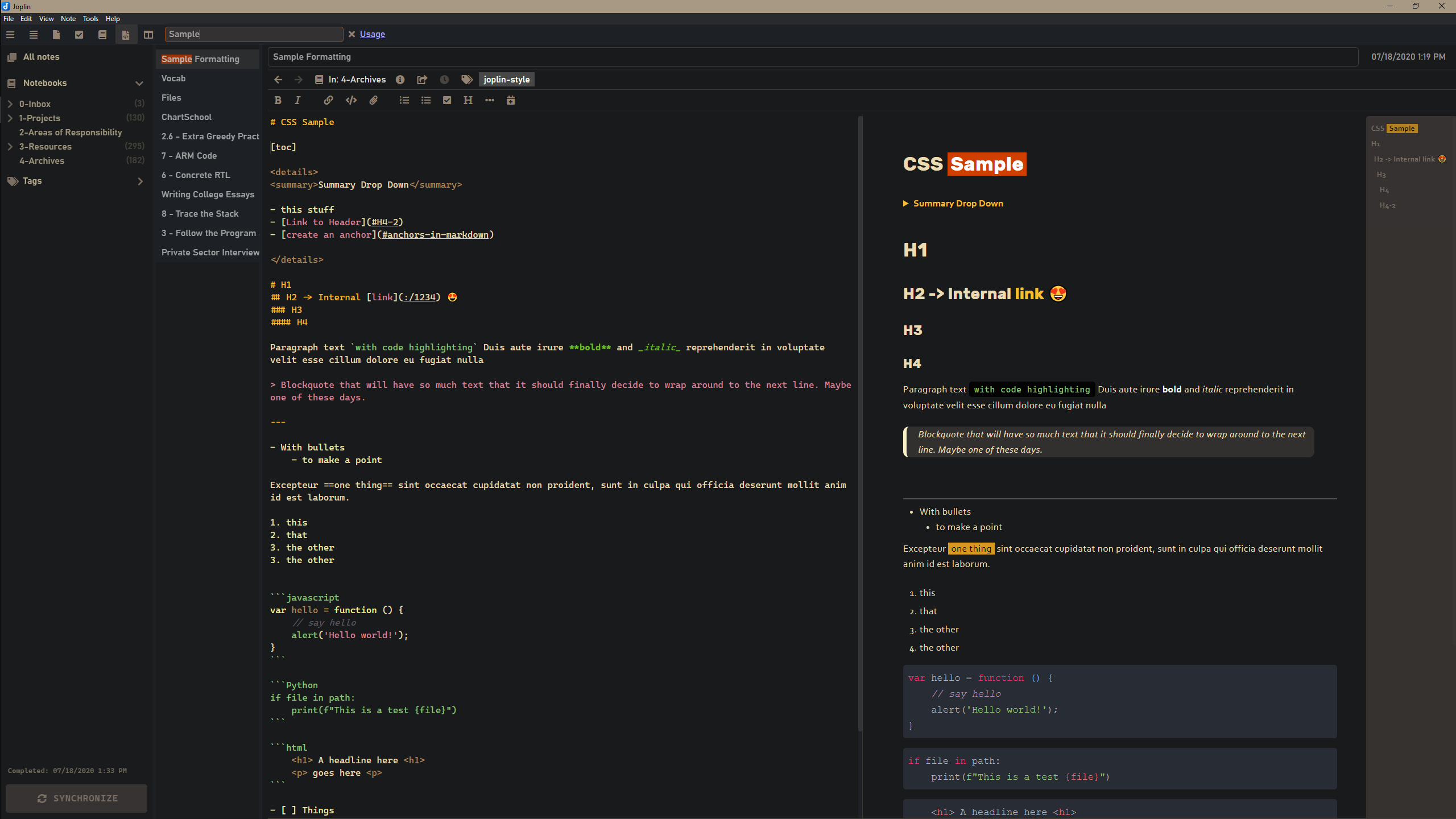
Task: Expand the Tags section in sidebar
Action: (140, 181)
